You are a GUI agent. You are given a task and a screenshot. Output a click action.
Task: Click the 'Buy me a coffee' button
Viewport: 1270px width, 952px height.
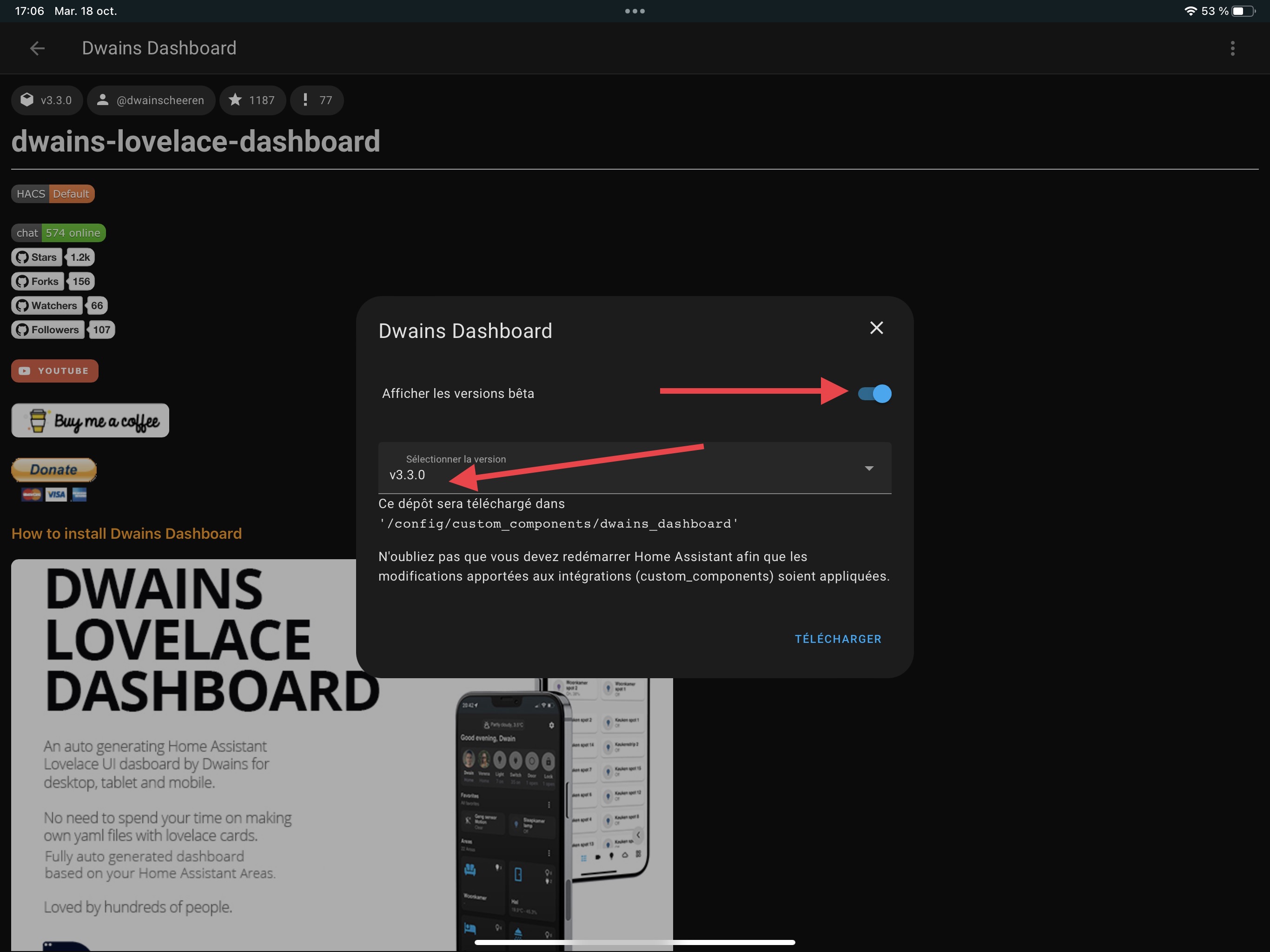[90, 420]
